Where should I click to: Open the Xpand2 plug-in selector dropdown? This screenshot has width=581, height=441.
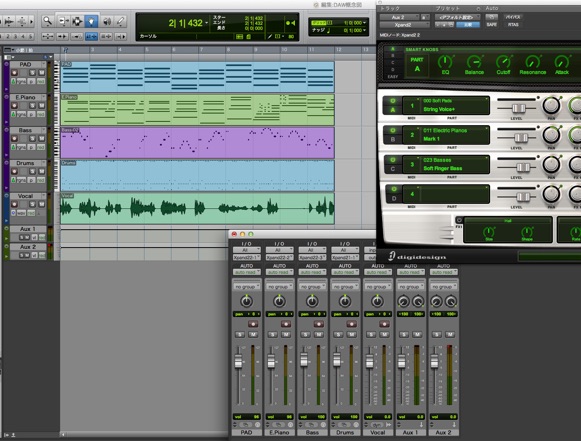click(x=404, y=25)
